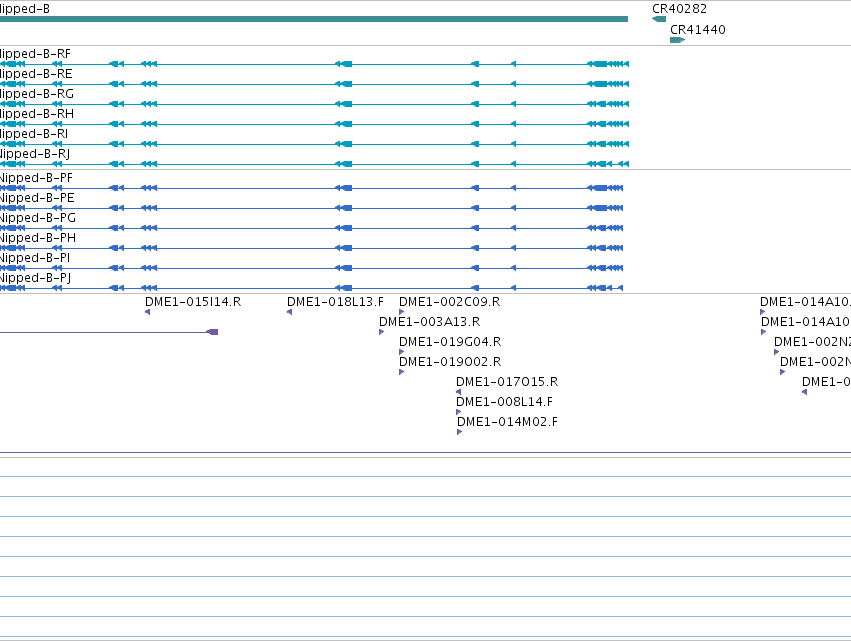
Task: Click the DME1-017O15.R EST label
Action: coord(507,382)
